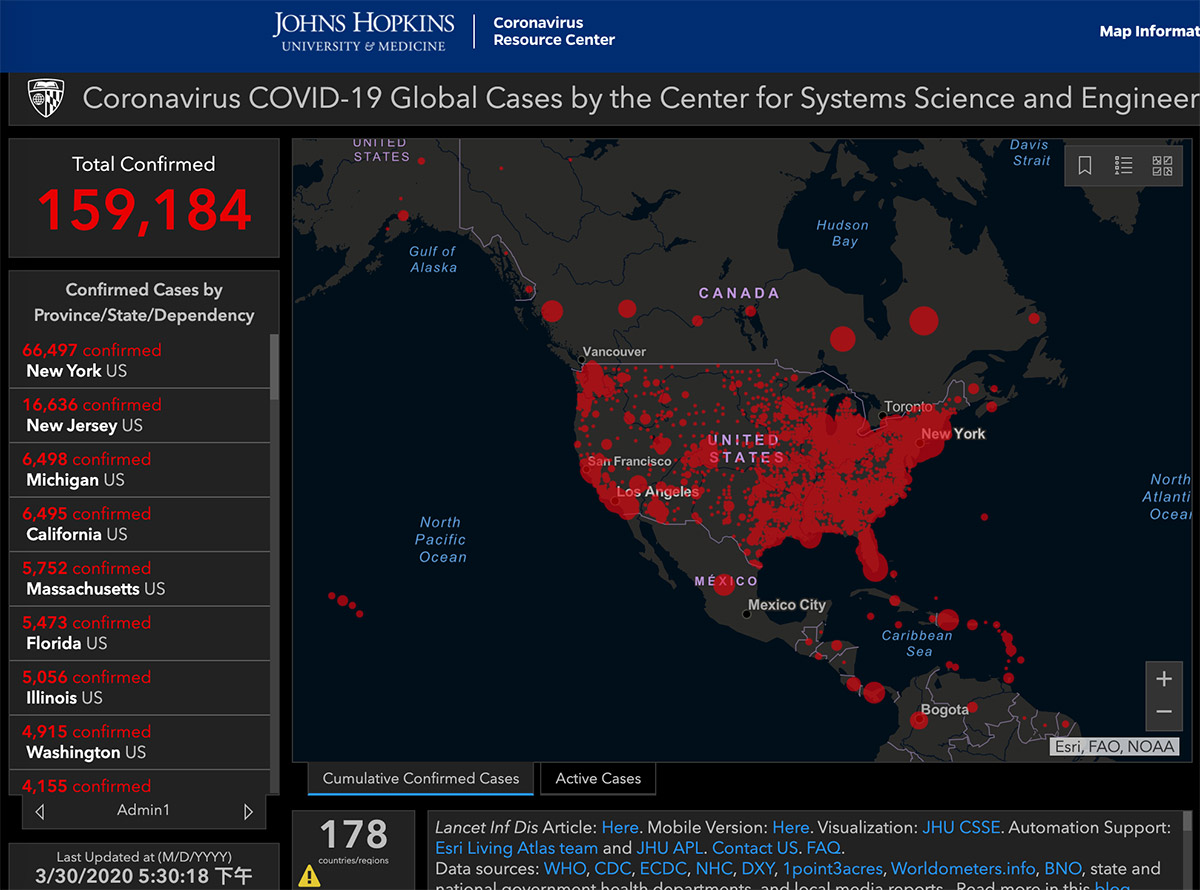Click the 159,184 Total Confirmed number
Screen dimensions: 1200x890
[144, 210]
